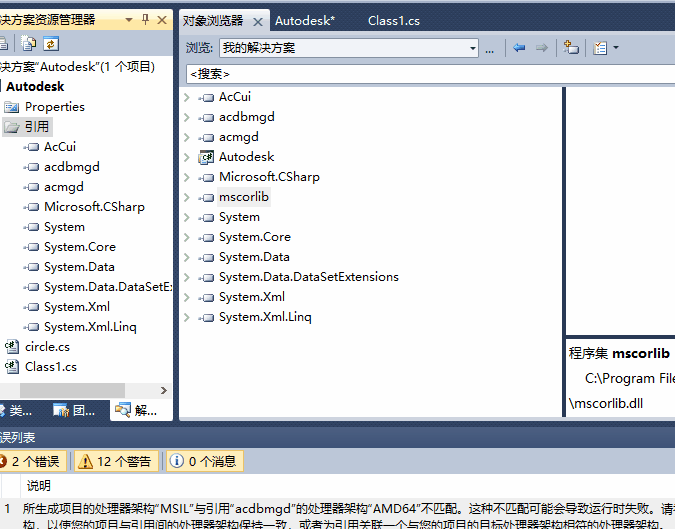Click the forward navigation arrow

(x=542, y=48)
